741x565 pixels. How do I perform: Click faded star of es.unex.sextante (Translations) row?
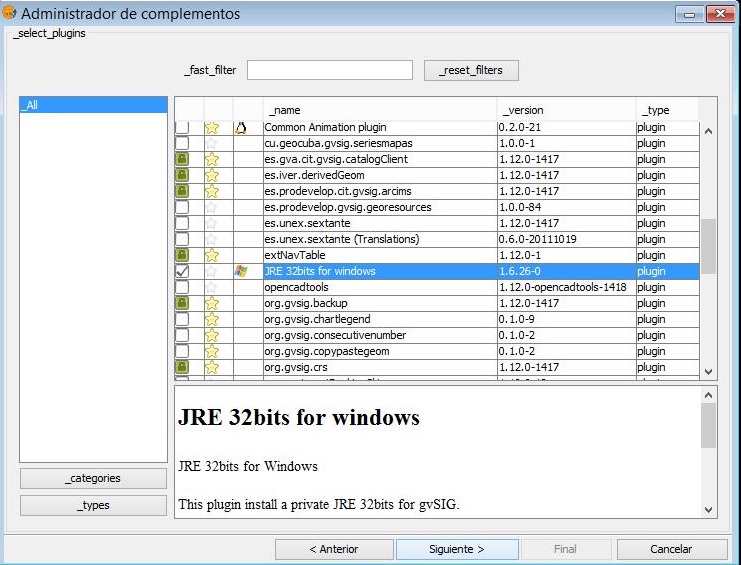pos(212,239)
